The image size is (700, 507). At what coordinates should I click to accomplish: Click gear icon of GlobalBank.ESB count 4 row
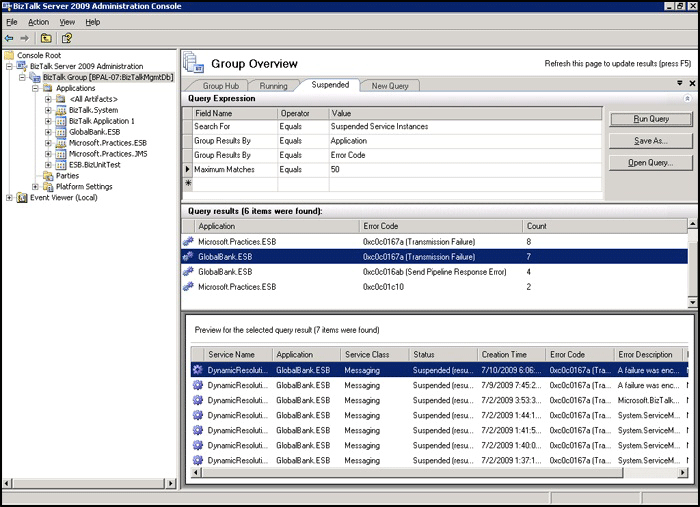[x=188, y=271]
